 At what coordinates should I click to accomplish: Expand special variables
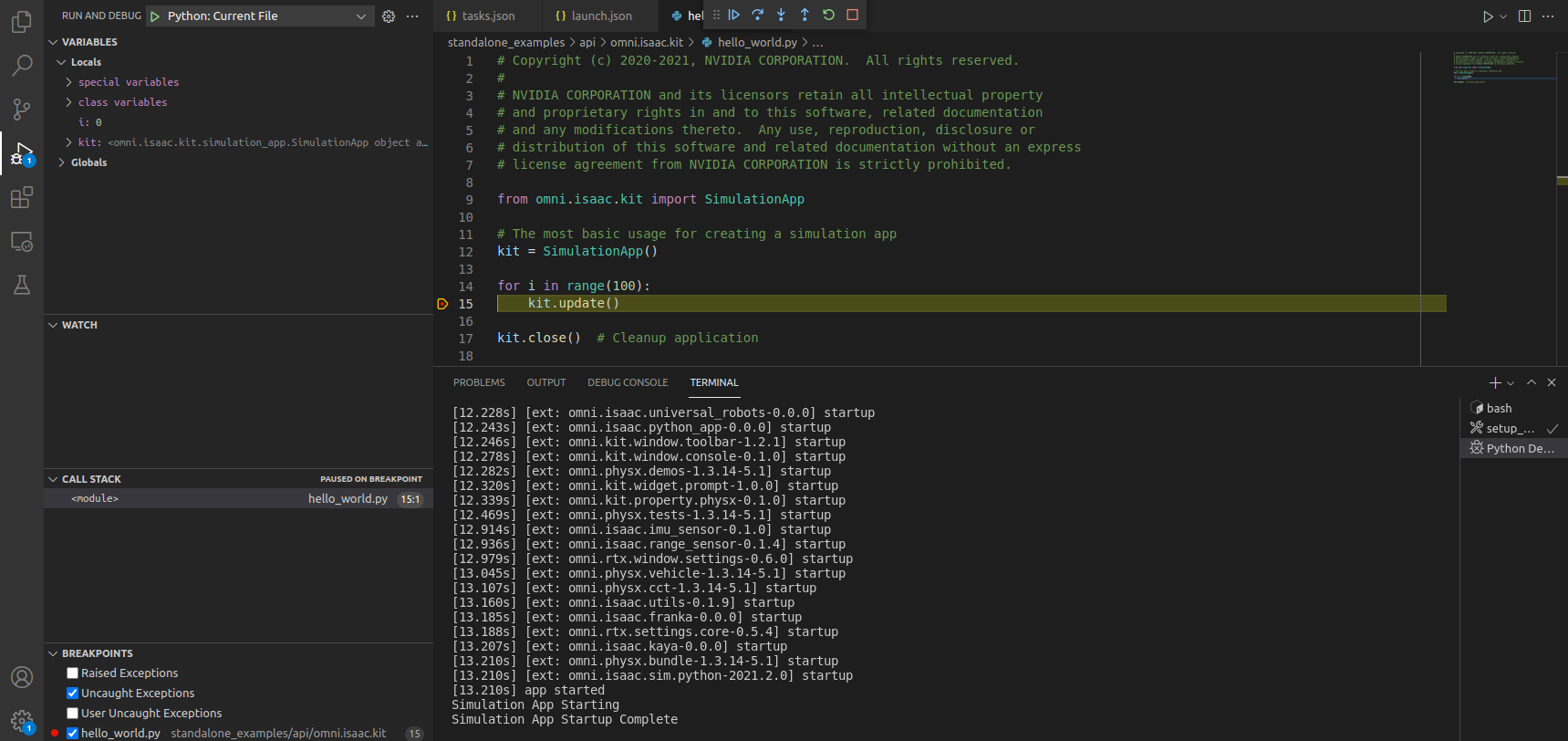pyautogui.click(x=68, y=82)
